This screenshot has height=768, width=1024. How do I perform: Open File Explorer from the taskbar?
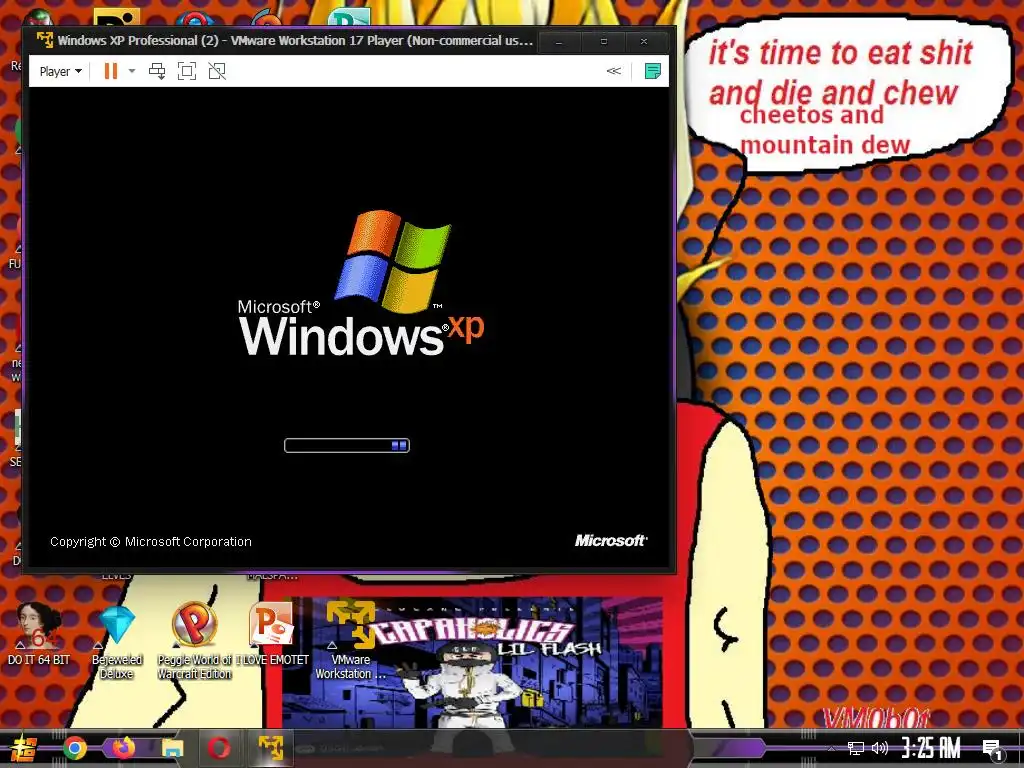pos(172,748)
